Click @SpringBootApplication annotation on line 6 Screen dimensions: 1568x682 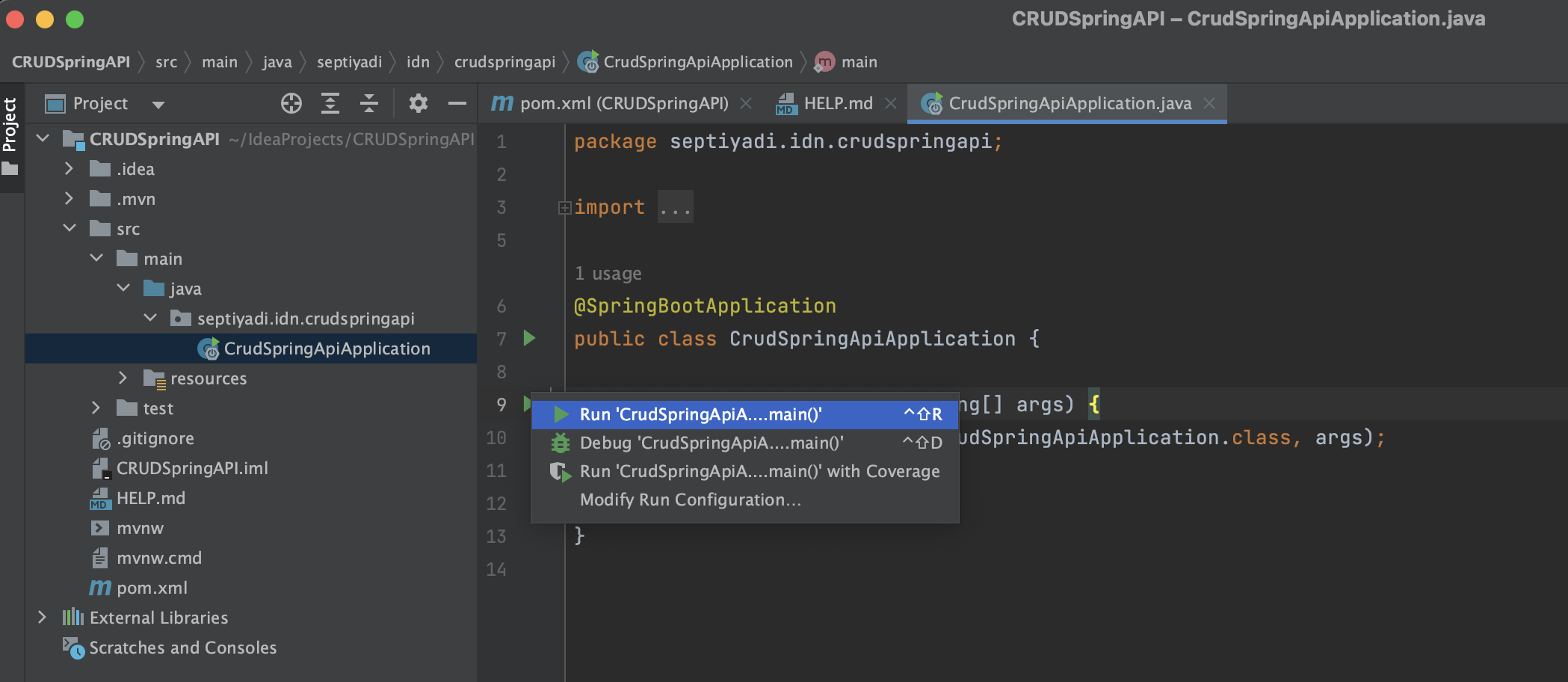705,306
